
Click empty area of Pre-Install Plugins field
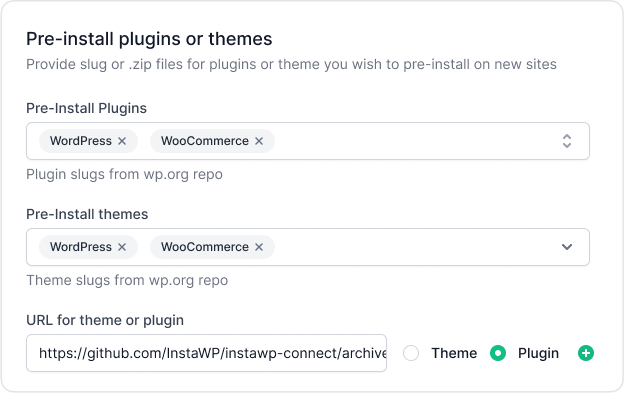pyautogui.click(x=414, y=141)
